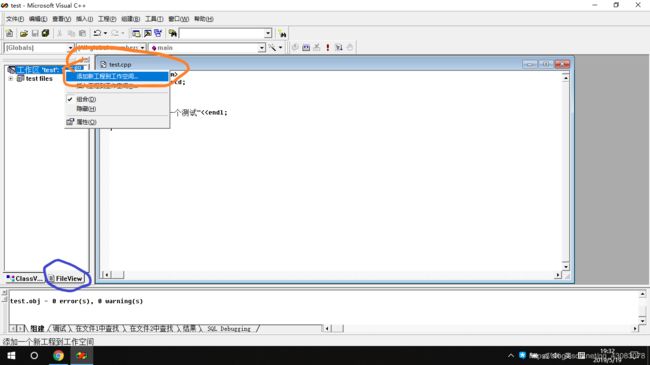The image size is (650, 365).
Task: Click the Undo arrow icon
Action: pyautogui.click(x=97, y=33)
